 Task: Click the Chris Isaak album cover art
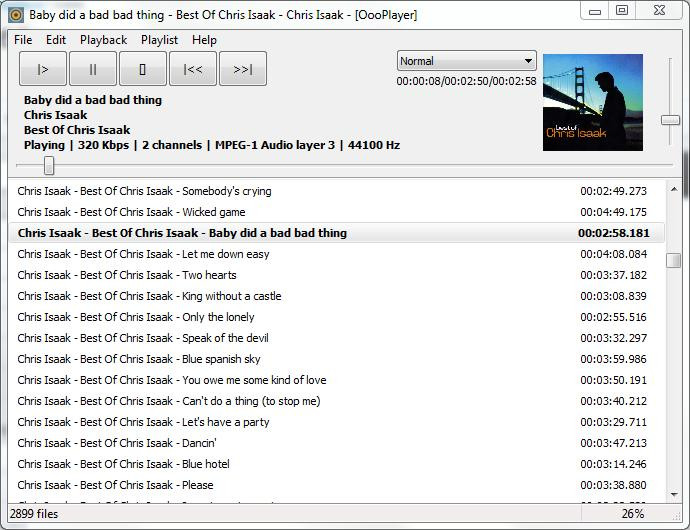tap(593, 102)
